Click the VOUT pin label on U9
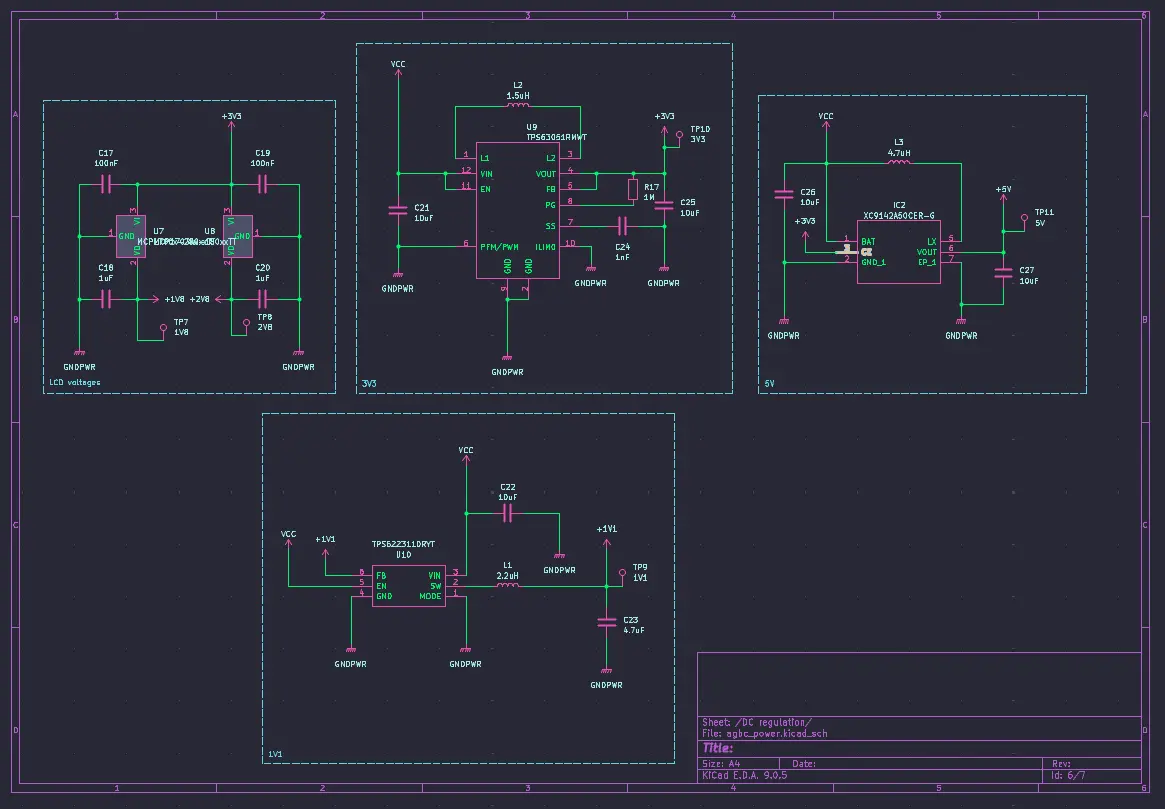 pos(545,174)
